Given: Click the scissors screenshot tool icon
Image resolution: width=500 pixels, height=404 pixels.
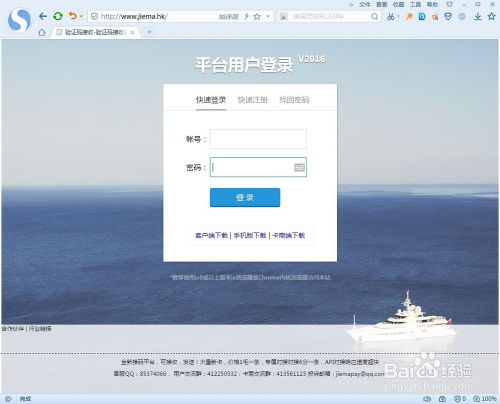Looking at the screenshot, I should pos(390,16).
